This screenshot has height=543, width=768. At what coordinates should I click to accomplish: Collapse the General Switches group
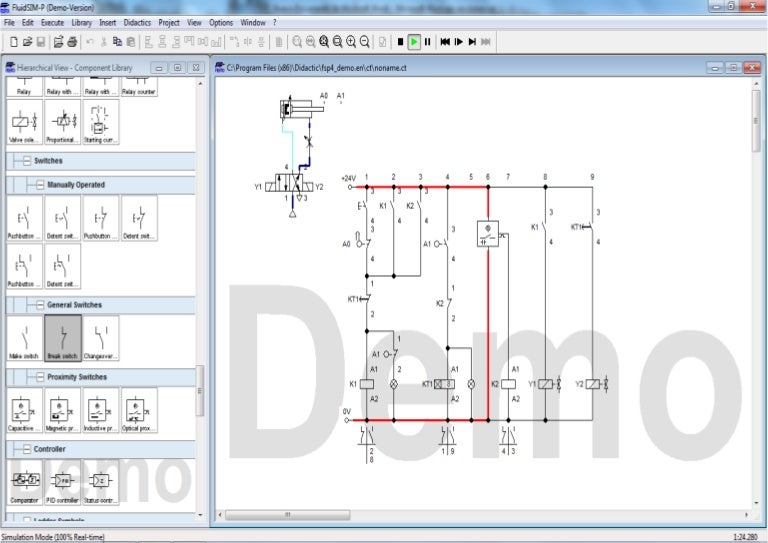[38, 305]
